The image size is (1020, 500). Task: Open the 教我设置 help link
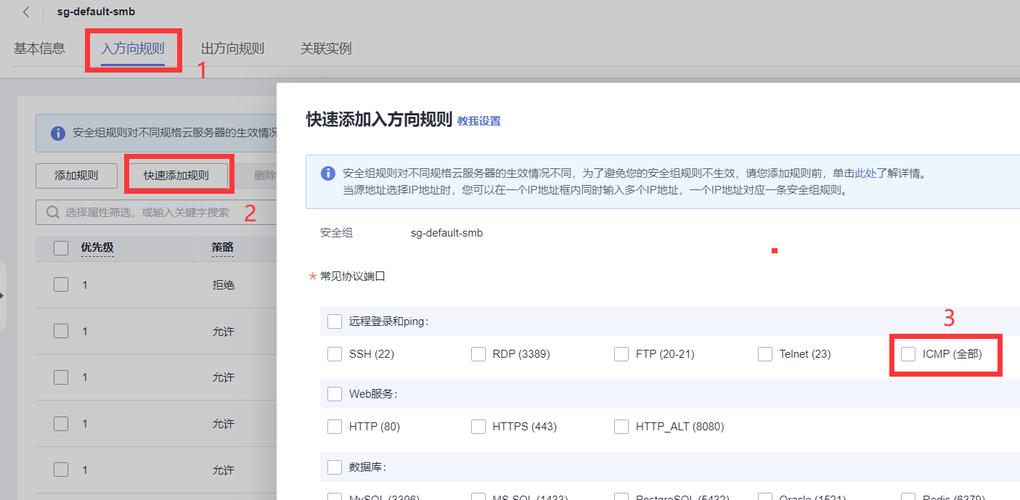coord(479,121)
